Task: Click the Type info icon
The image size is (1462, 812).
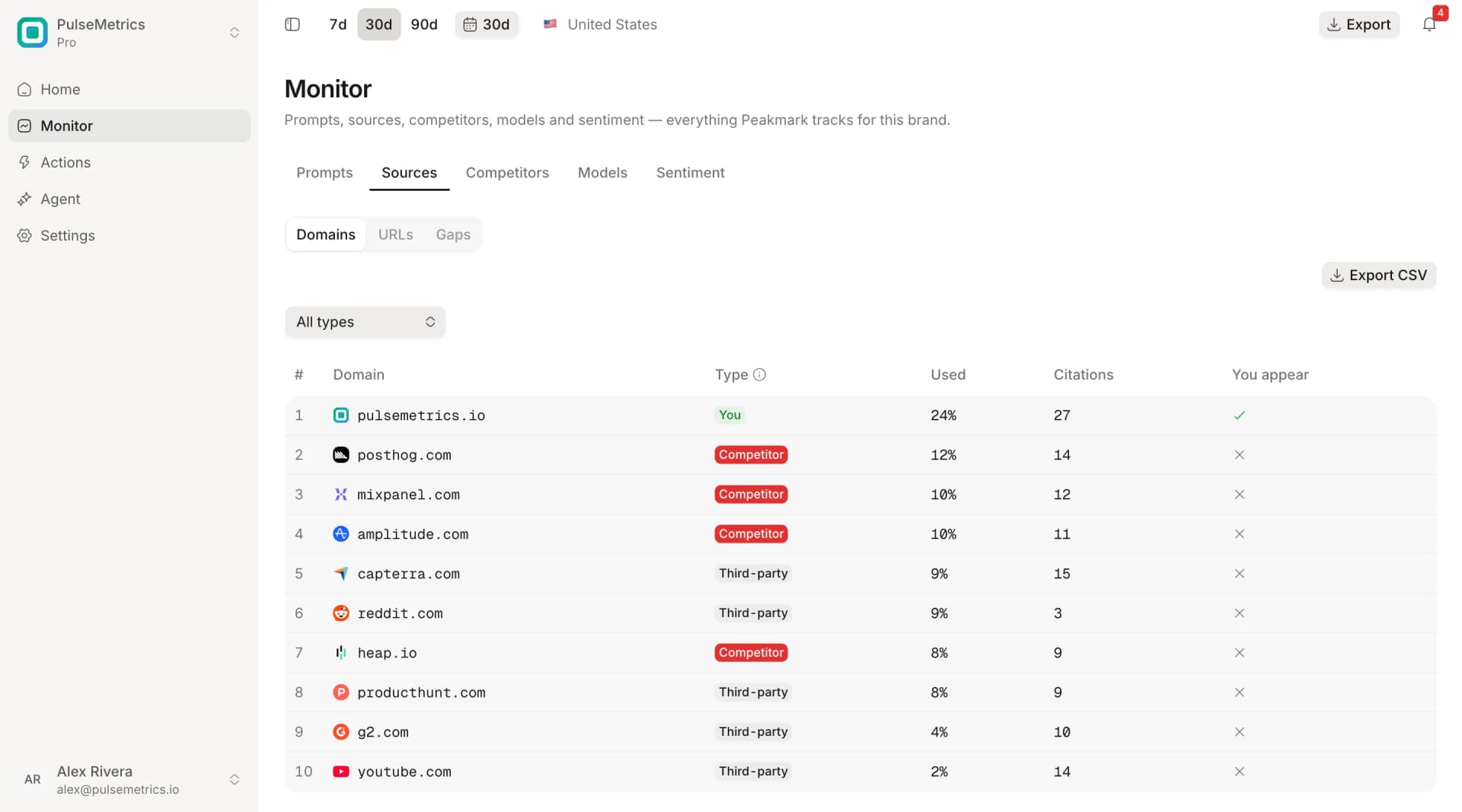Action: tap(759, 374)
